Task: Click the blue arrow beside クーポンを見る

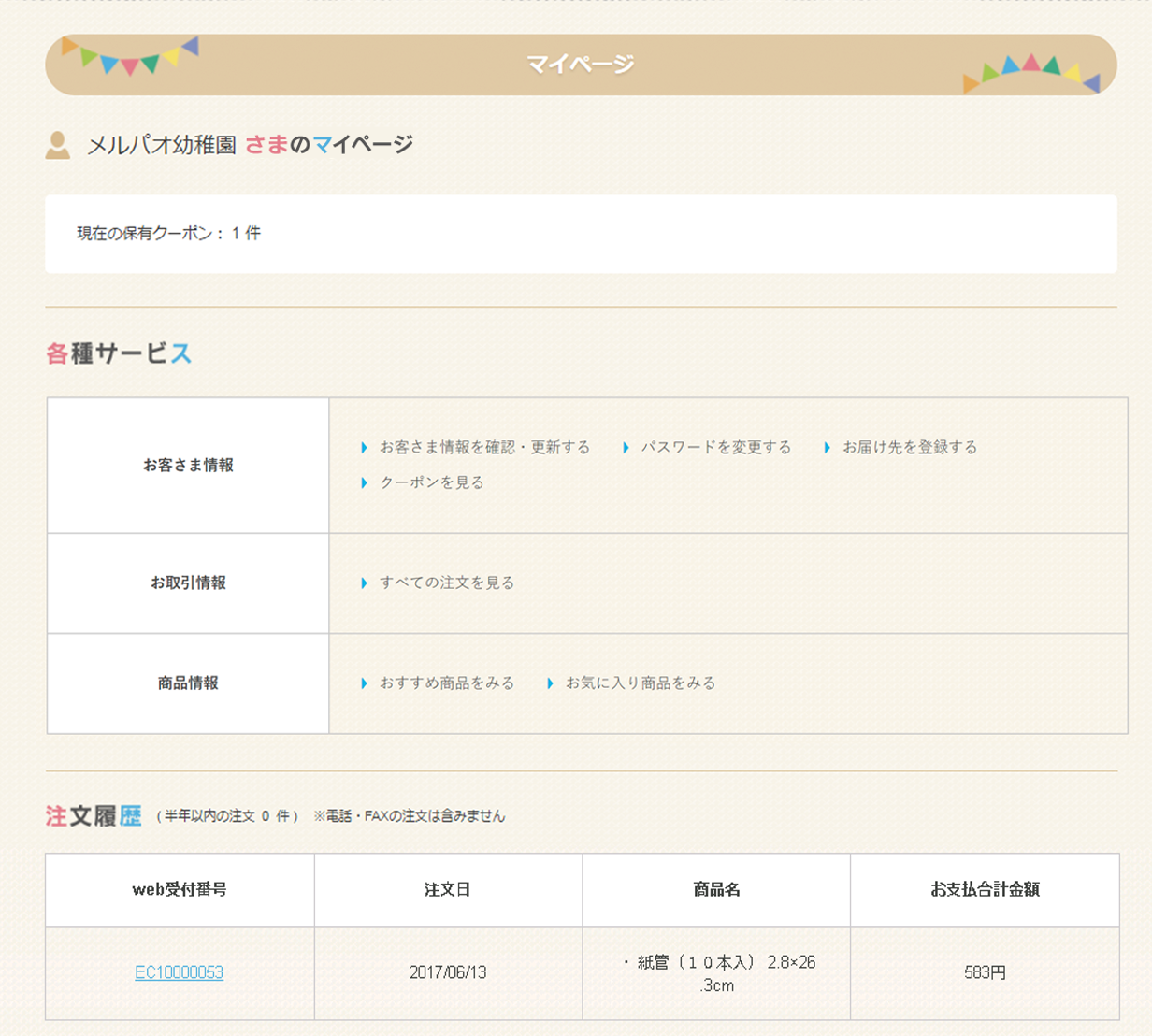Action: click(364, 482)
